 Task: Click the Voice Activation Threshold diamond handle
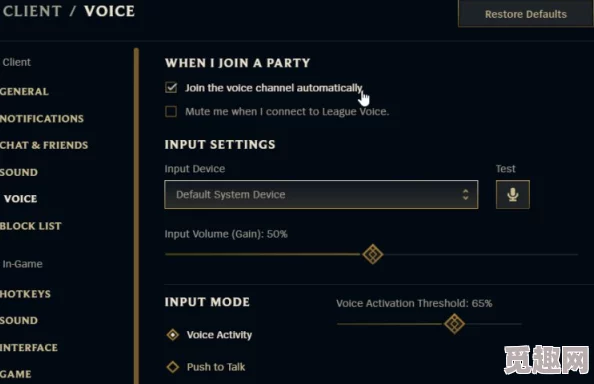(x=454, y=324)
